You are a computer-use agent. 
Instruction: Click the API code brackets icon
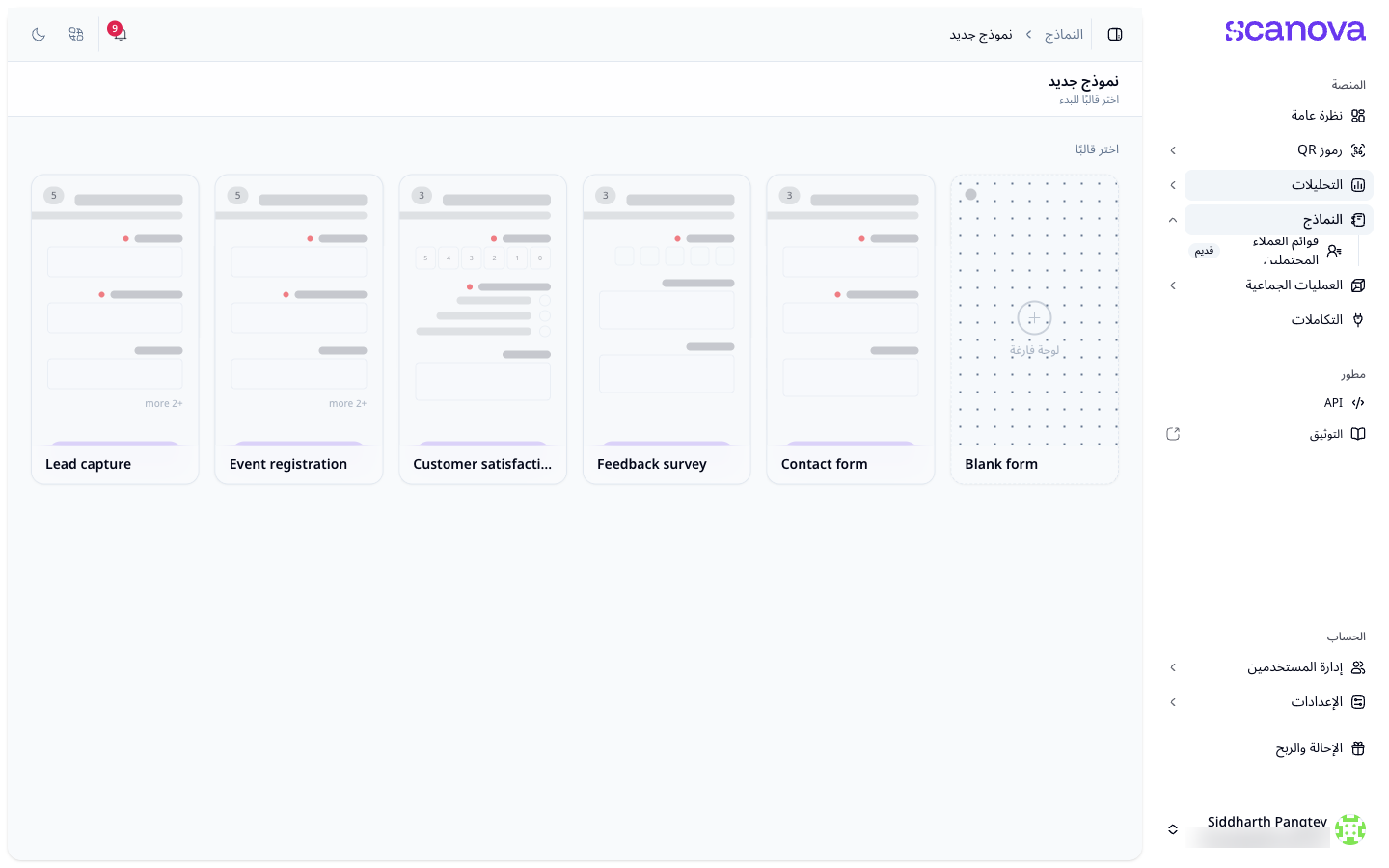tap(1358, 403)
